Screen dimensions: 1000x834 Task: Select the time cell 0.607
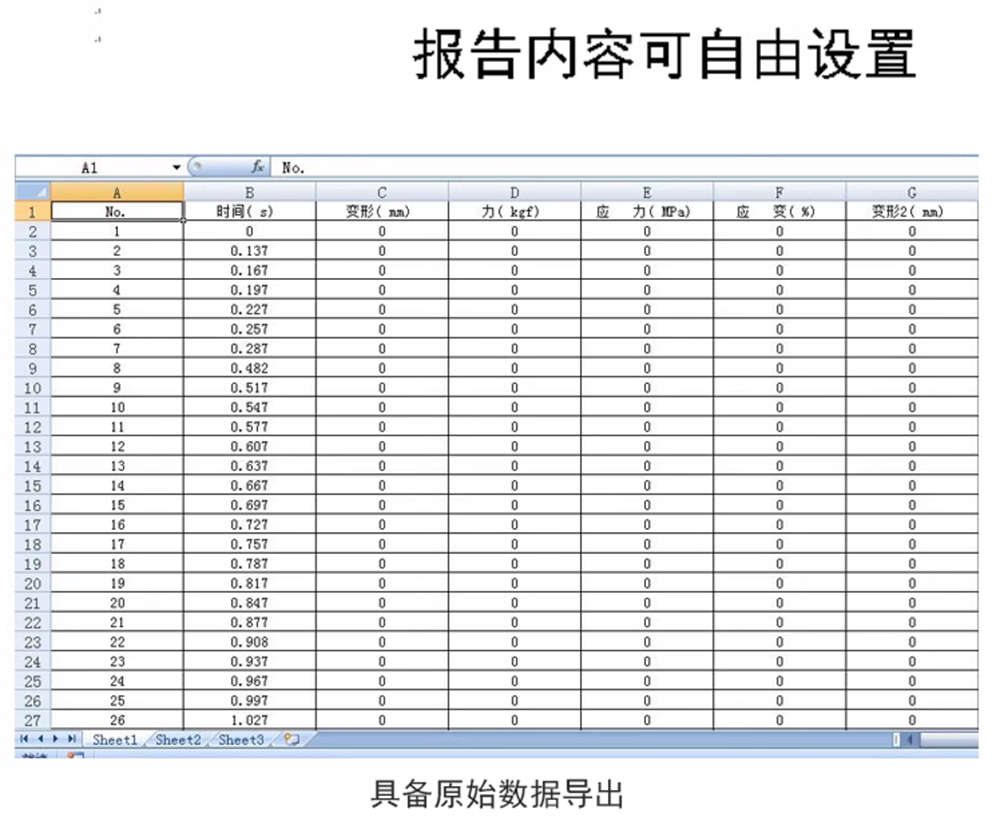click(249, 446)
